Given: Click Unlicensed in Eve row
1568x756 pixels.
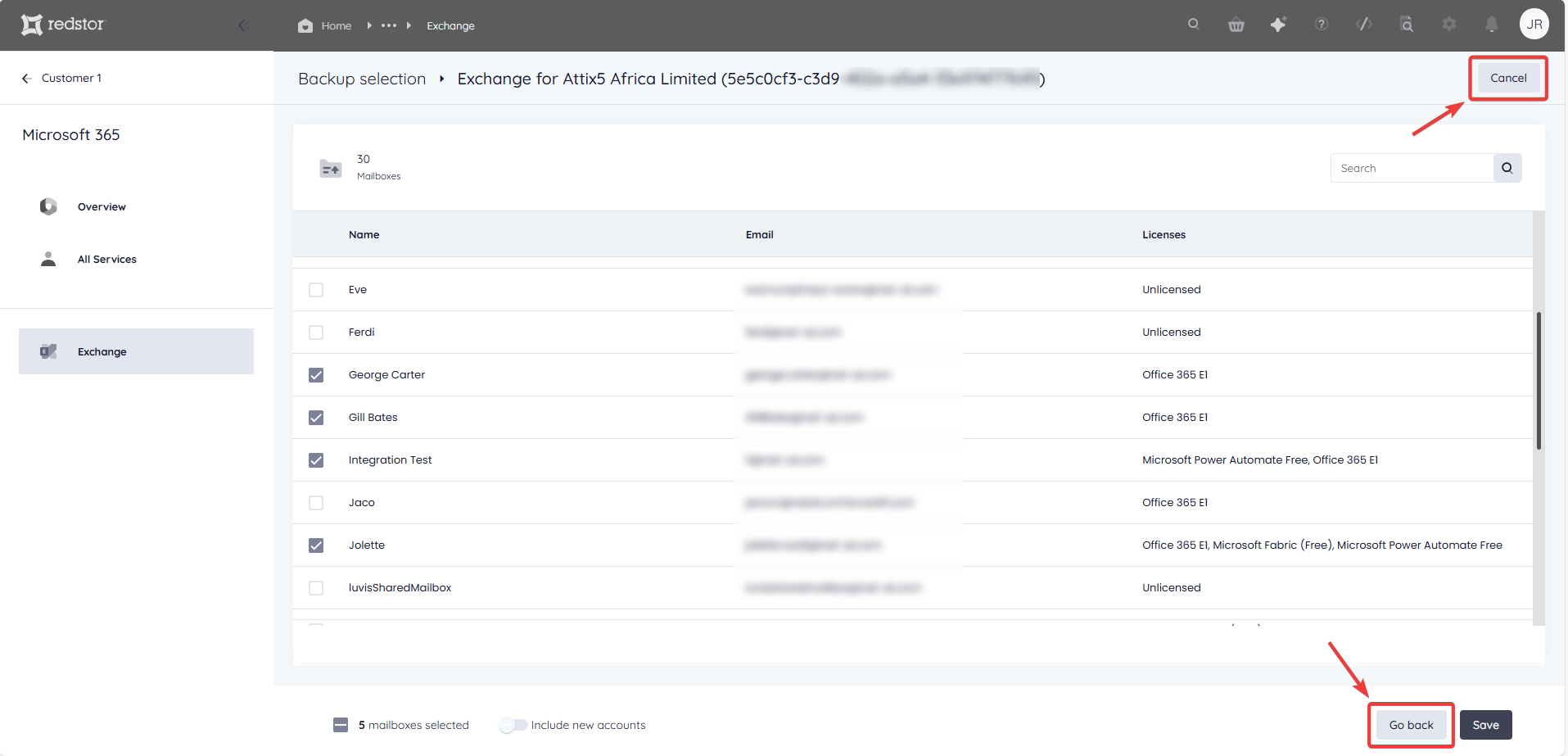Looking at the screenshot, I should point(1172,289).
